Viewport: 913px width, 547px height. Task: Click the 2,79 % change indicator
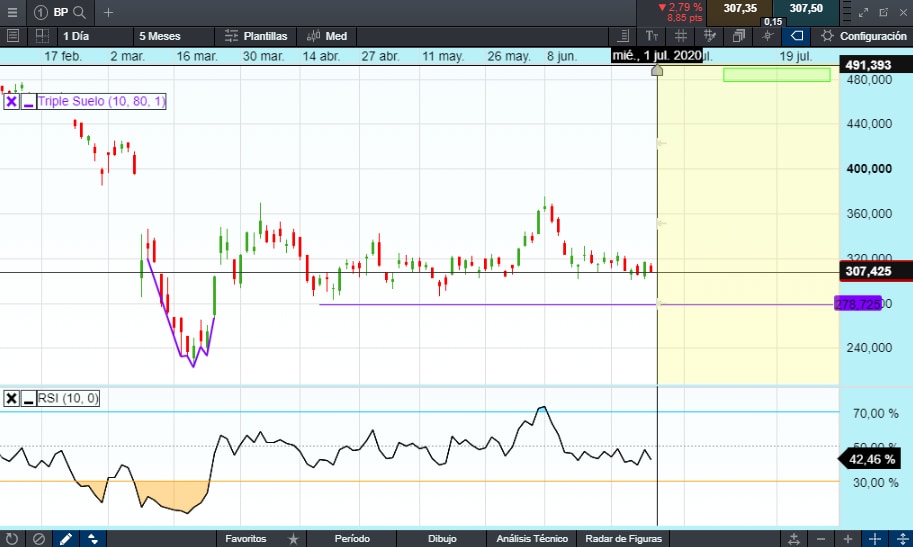point(680,8)
